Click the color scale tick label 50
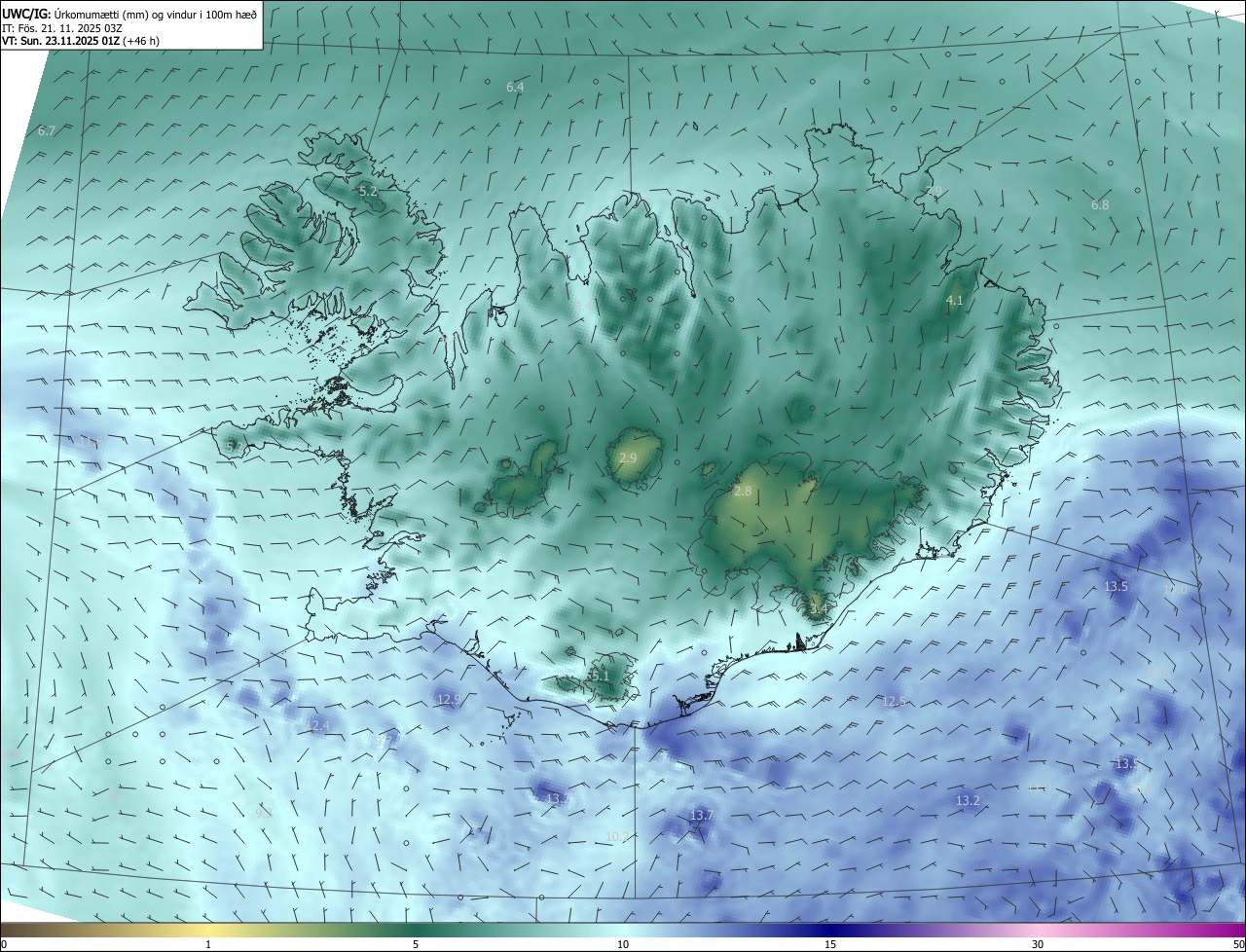The height and width of the screenshot is (952, 1246). coord(1238,945)
